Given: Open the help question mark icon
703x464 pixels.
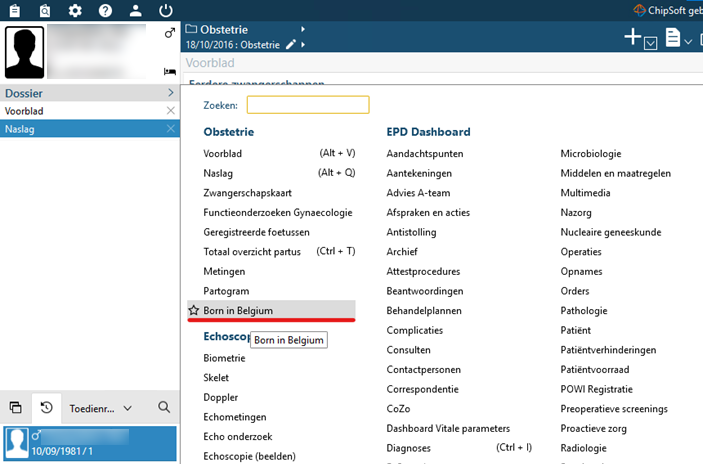Looking at the screenshot, I should (x=106, y=11).
